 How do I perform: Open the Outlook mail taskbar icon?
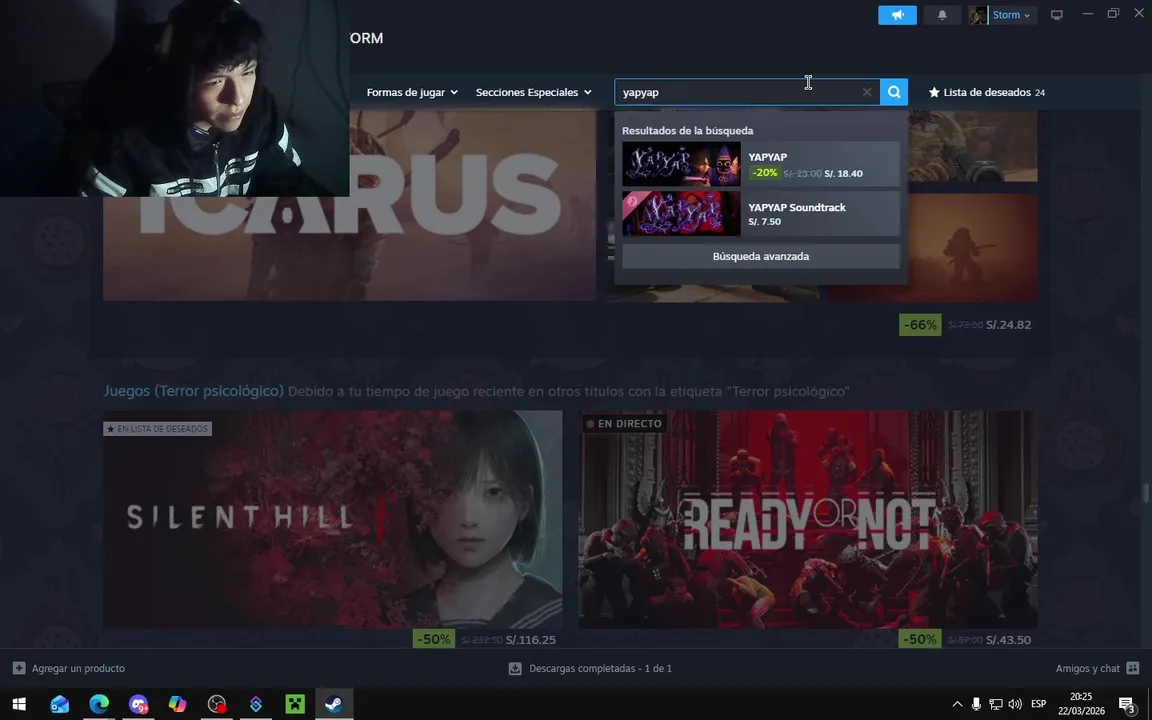(60, 704)
